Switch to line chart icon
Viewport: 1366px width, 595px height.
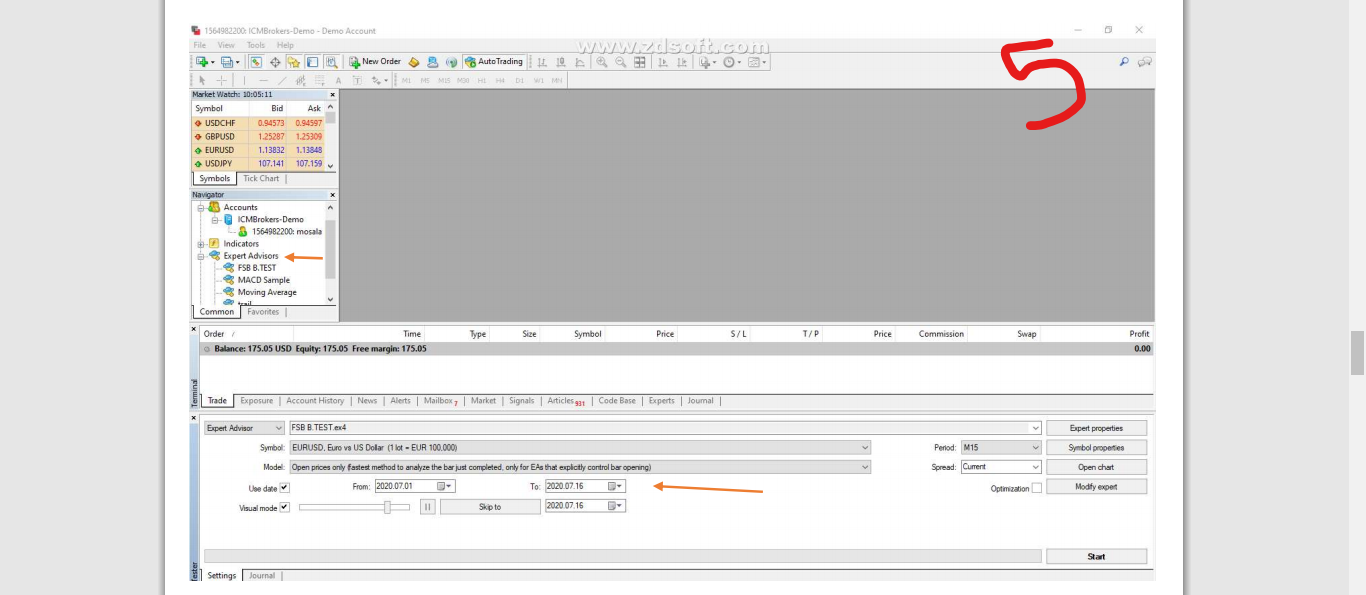(580, 62)
